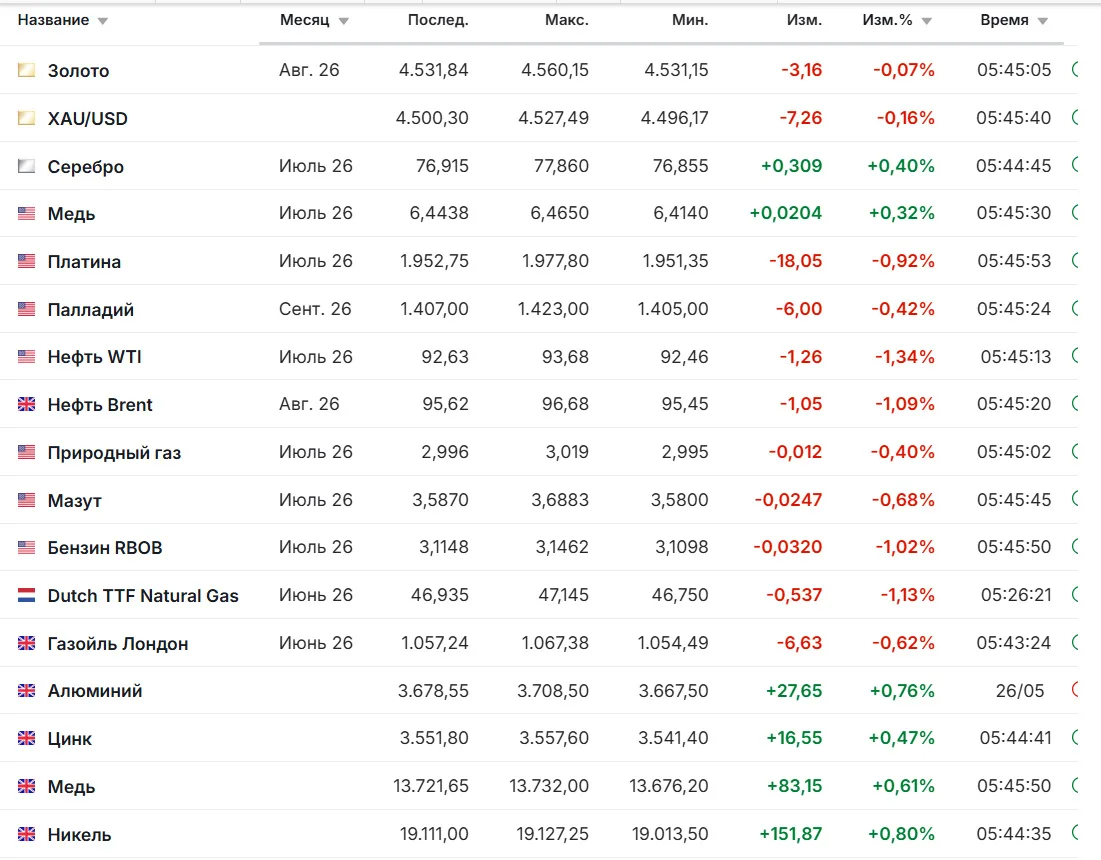Click the gold bar icon beside Золото
1101x860 pixels.
(27, 70)
